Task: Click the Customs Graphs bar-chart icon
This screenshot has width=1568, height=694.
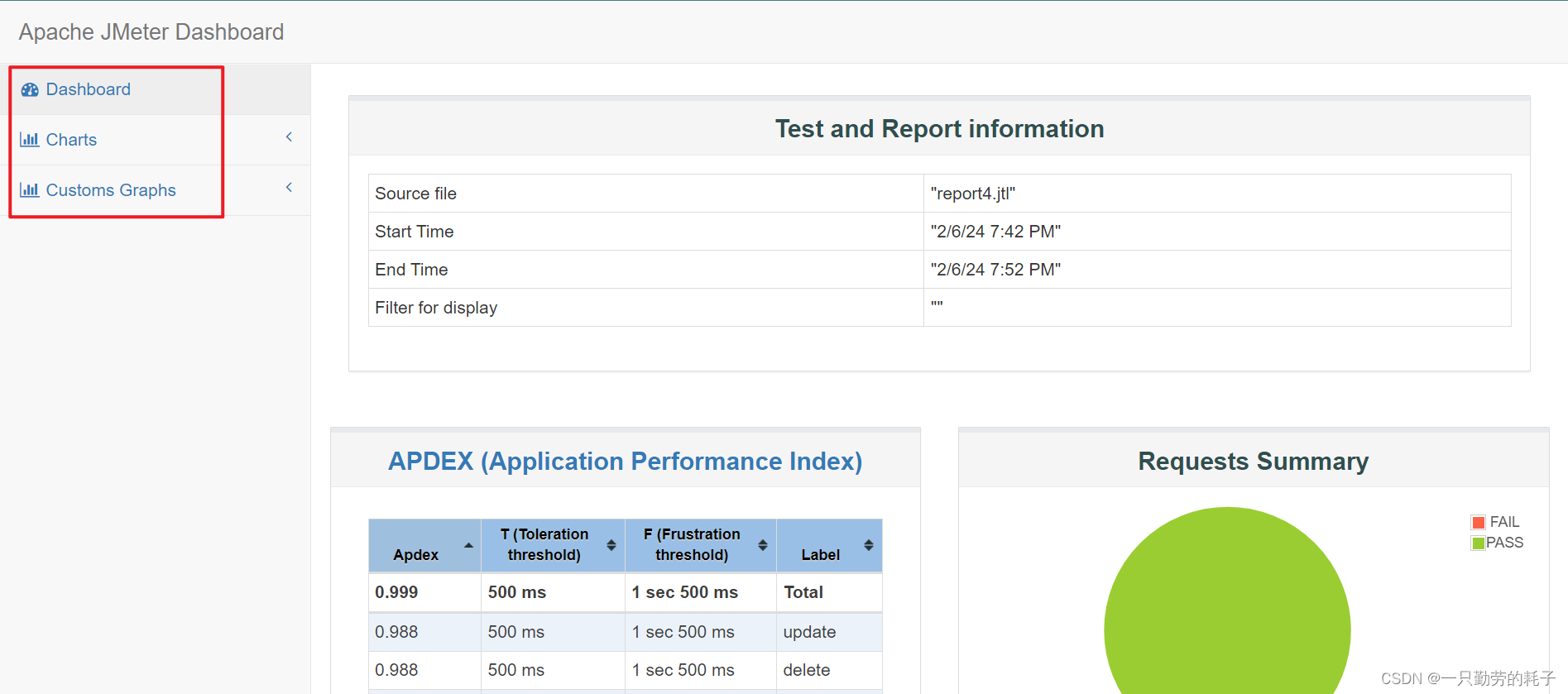Action: click(x=30, y=190)
